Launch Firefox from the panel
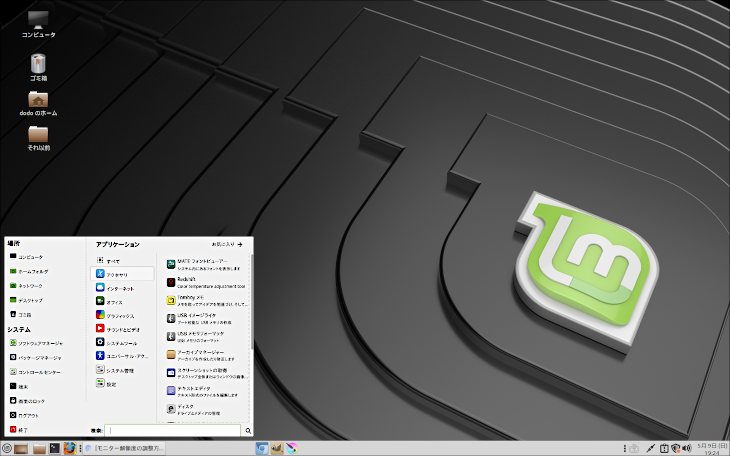Viewport: 730px width, 456px height. [x=70, y=449]
